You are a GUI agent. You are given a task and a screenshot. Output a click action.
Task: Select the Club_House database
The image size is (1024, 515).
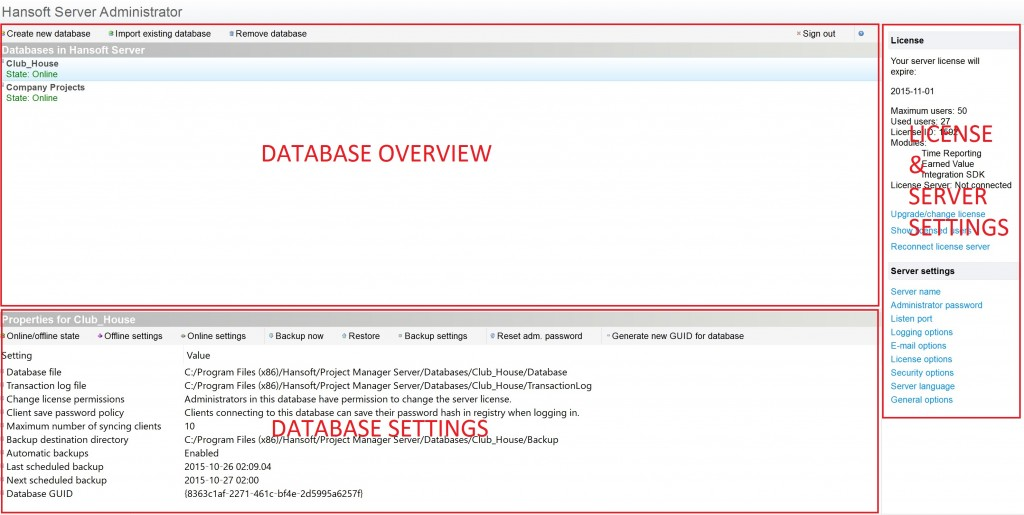(x=33, y=64)
